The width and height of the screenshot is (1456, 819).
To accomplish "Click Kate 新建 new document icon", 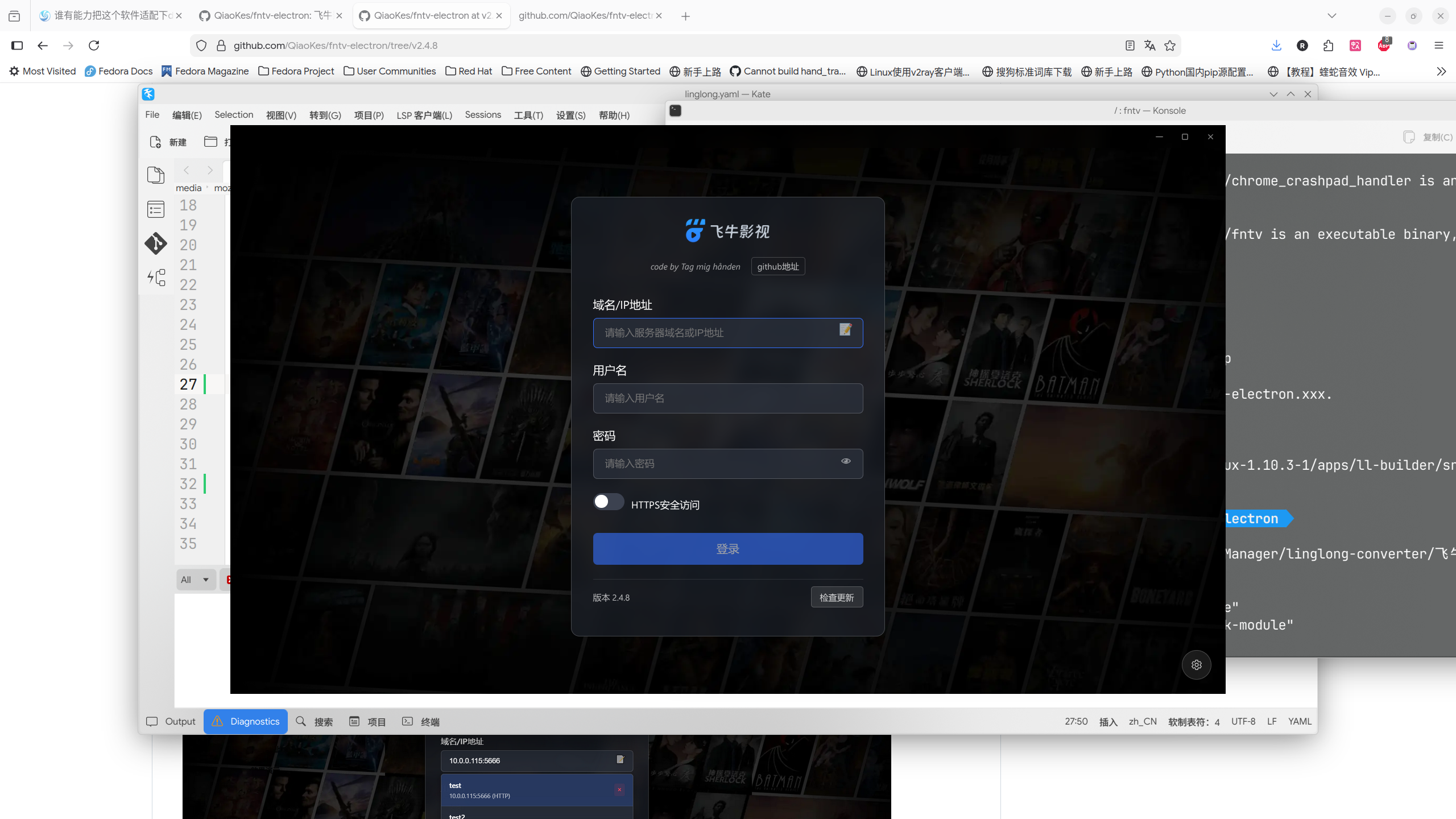I will pyautogui.click(x=155, y=142).
